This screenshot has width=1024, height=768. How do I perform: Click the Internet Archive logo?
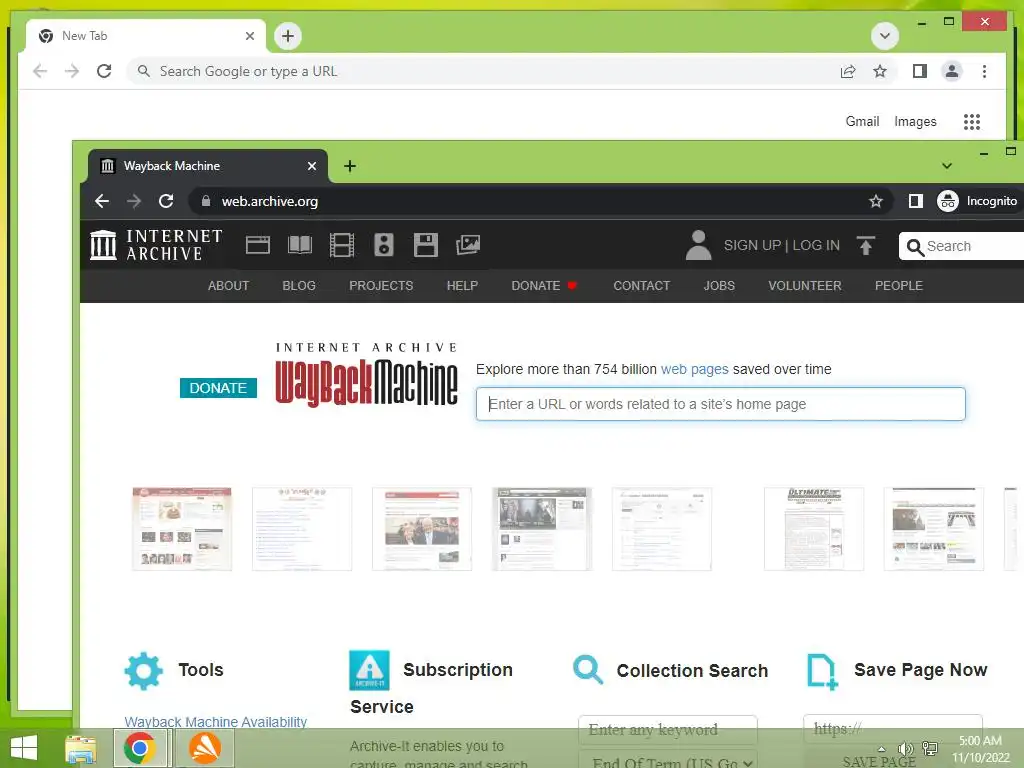click(x=156, y=246)
